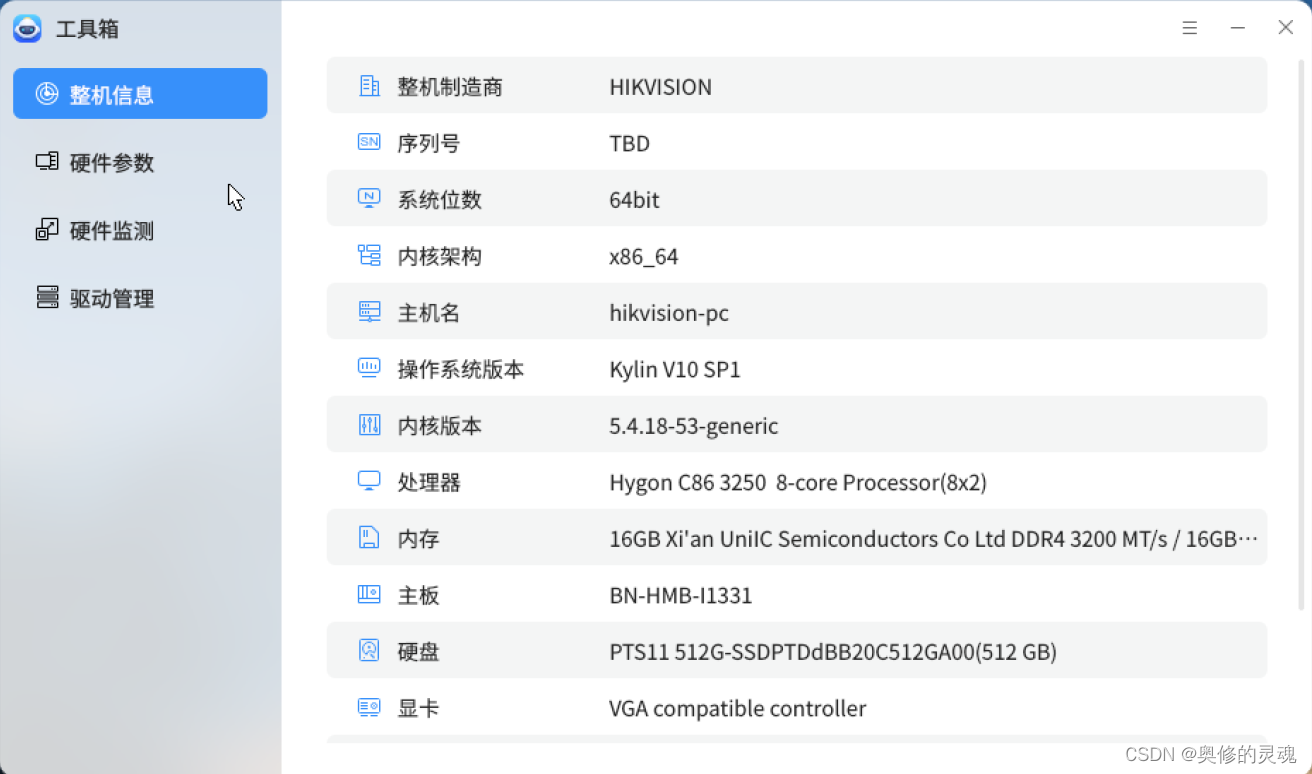Click the 内核架构 label
1312x774 pixels.
click(x=440, y=257)
